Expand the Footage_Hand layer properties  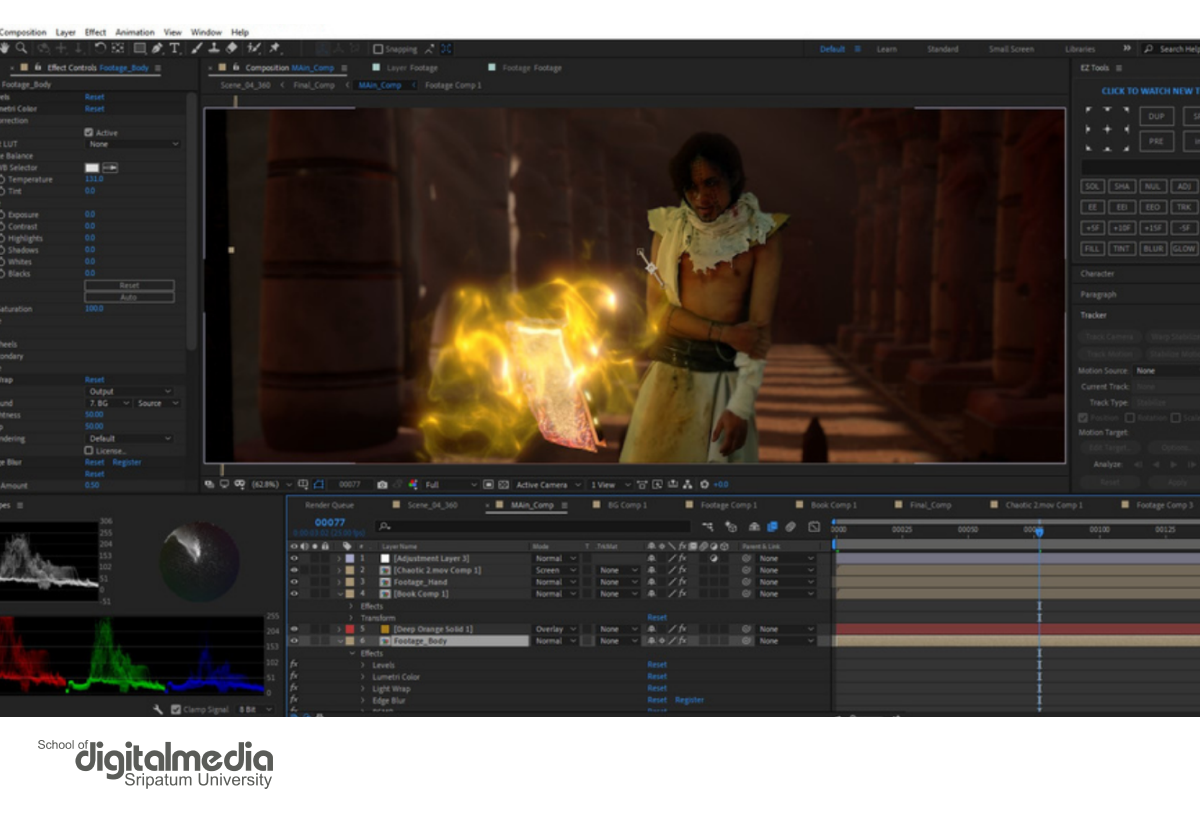click(339, 582)
